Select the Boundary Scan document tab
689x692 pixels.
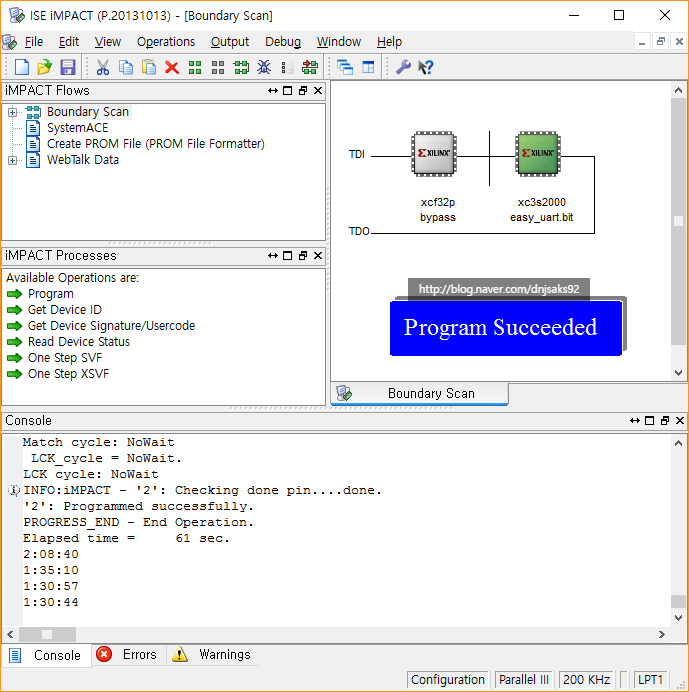[420, 393]
